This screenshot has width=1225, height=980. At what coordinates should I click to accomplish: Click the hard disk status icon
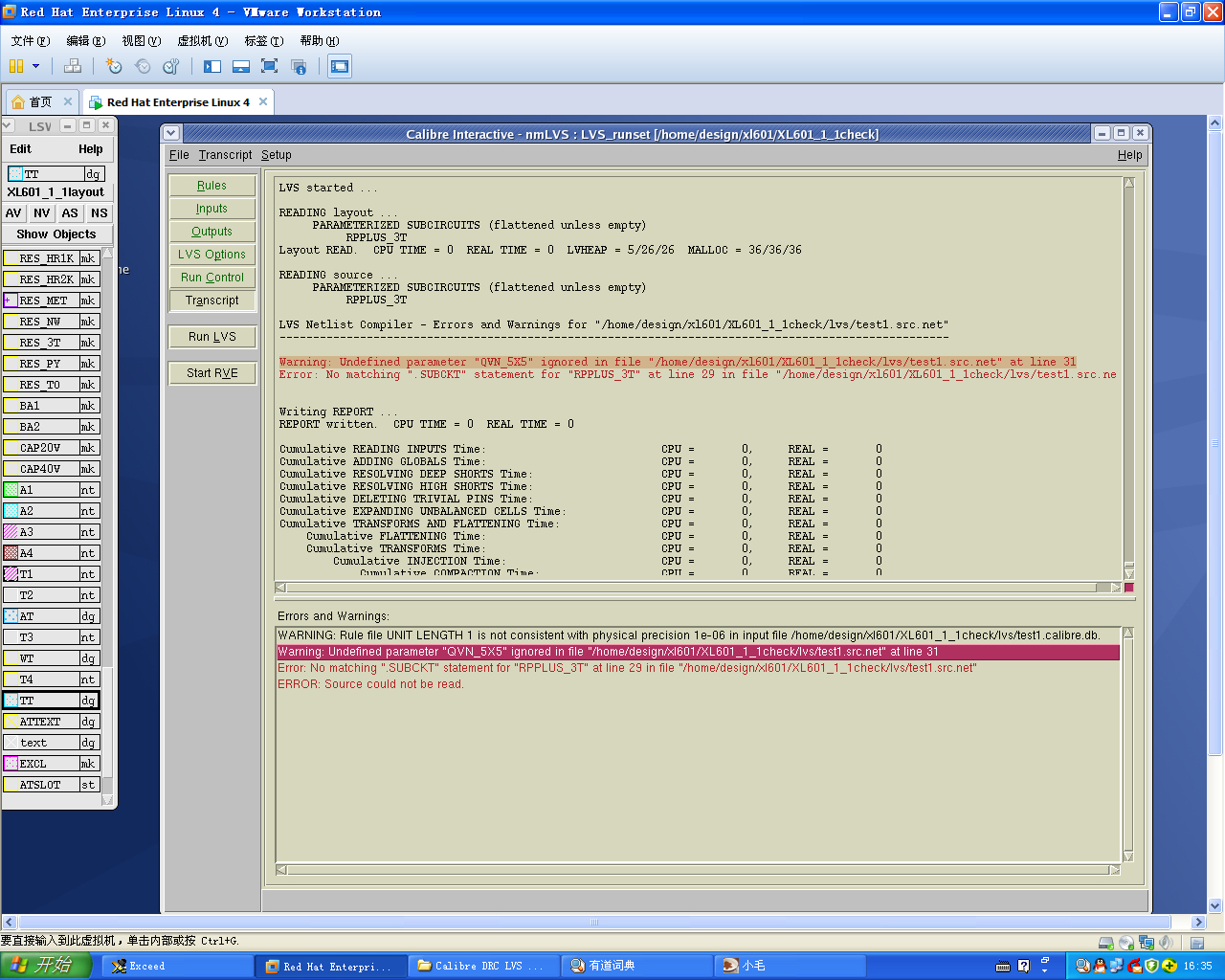(x=1105, y=943)
